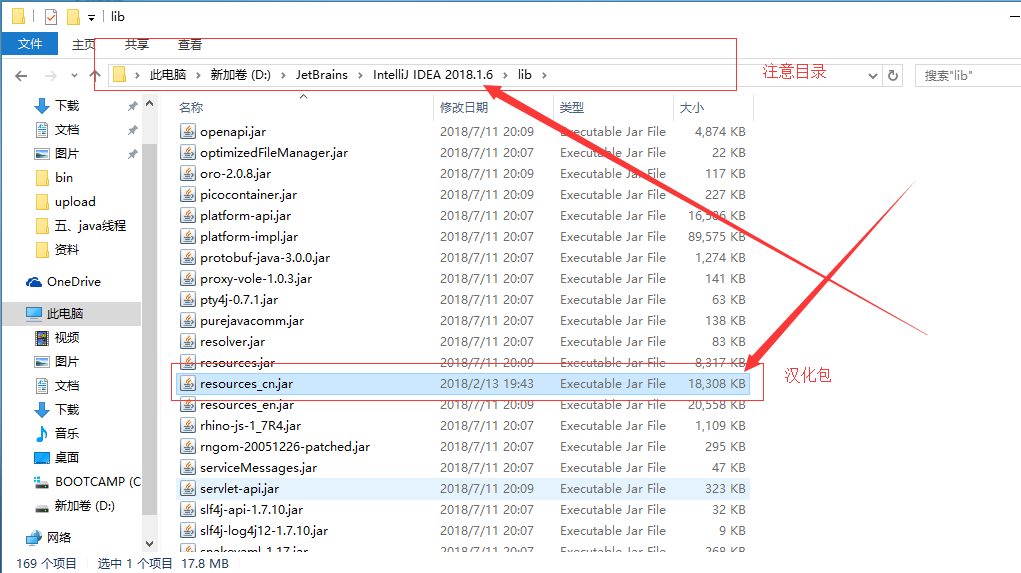The image size is (1021, 573).
Task: Click IntelliJ IDEA 2018.1.6 breadcrumb segment
Action: pos(433,75)
